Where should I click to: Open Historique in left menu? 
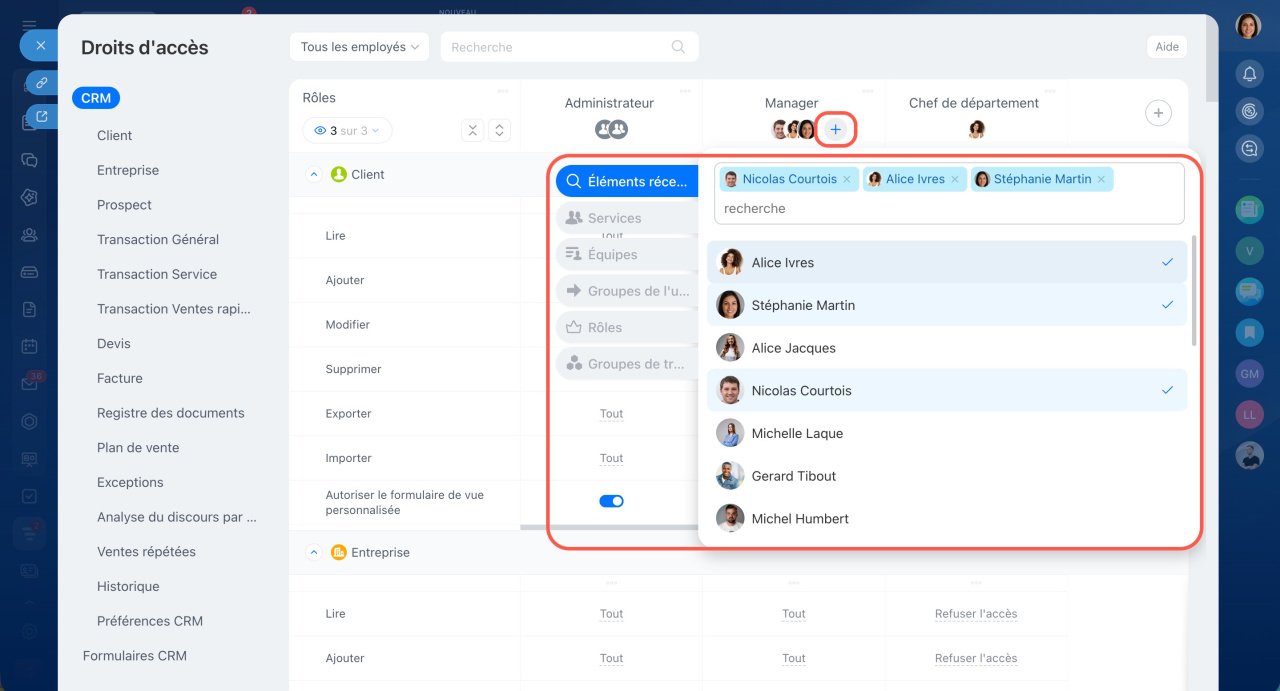tap(128, 587)
